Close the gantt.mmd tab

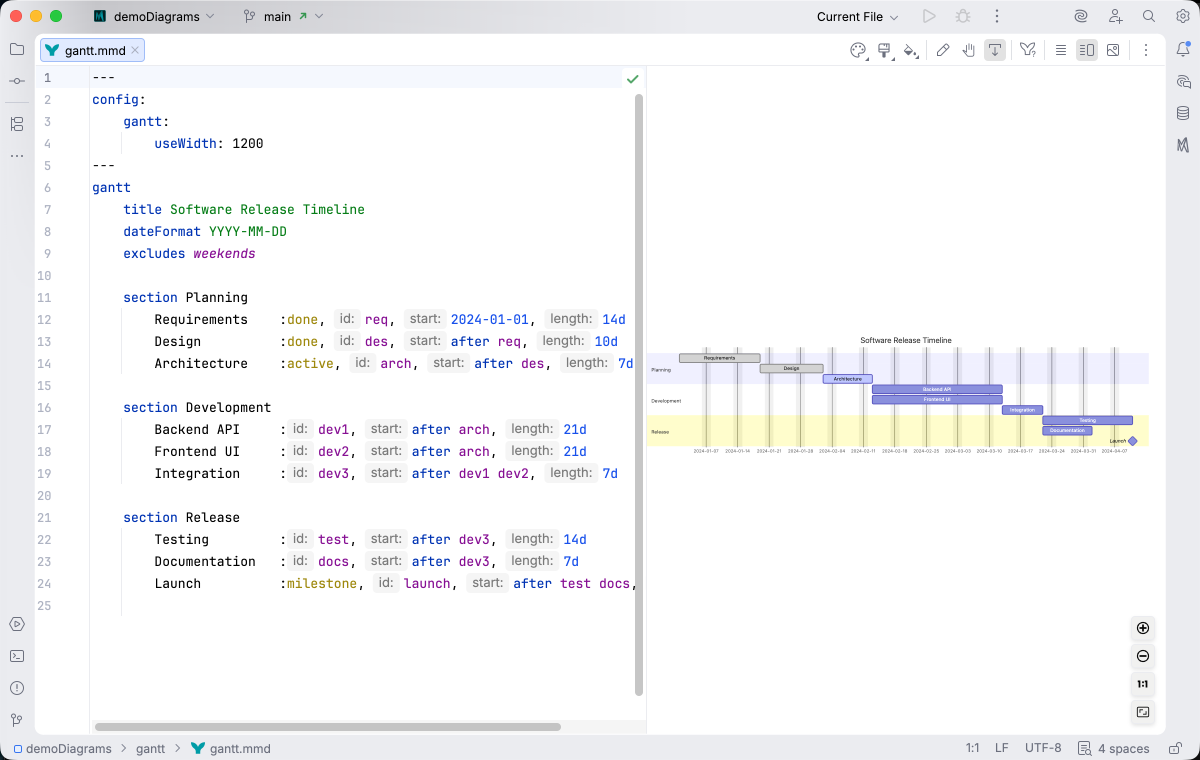point(135,50)
